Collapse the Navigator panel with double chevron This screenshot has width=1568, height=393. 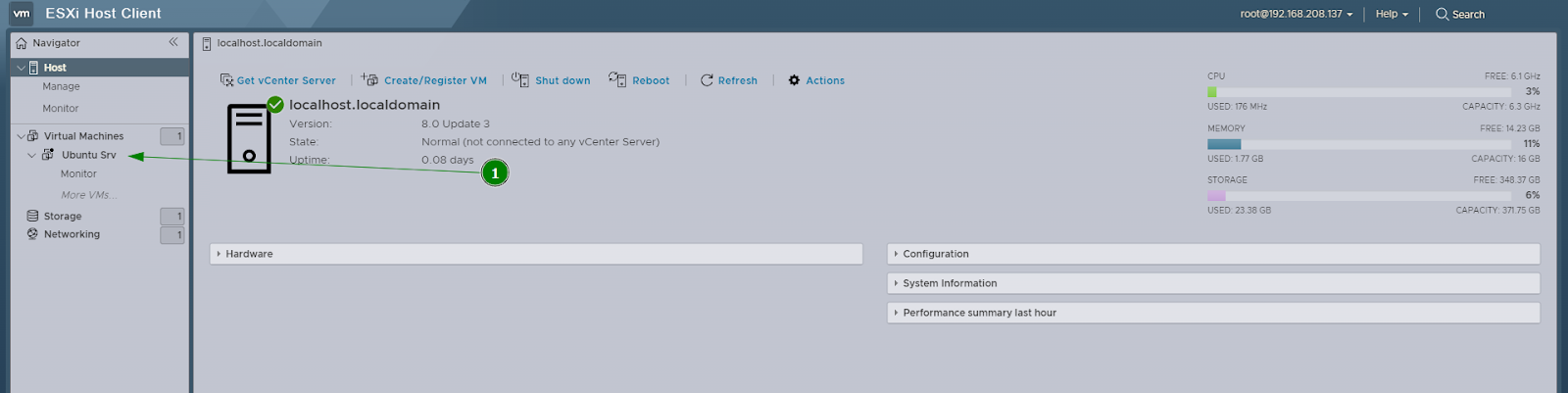point(173,42)
